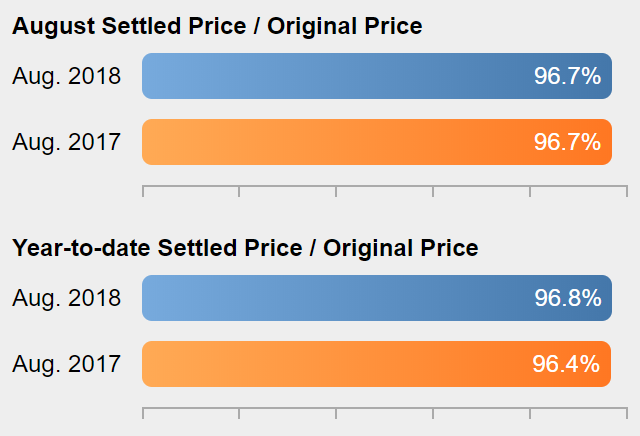The height and width of the screenshot is (436, 640).
Task: Click the axis line under the August chart
Action: coord(385,186)
